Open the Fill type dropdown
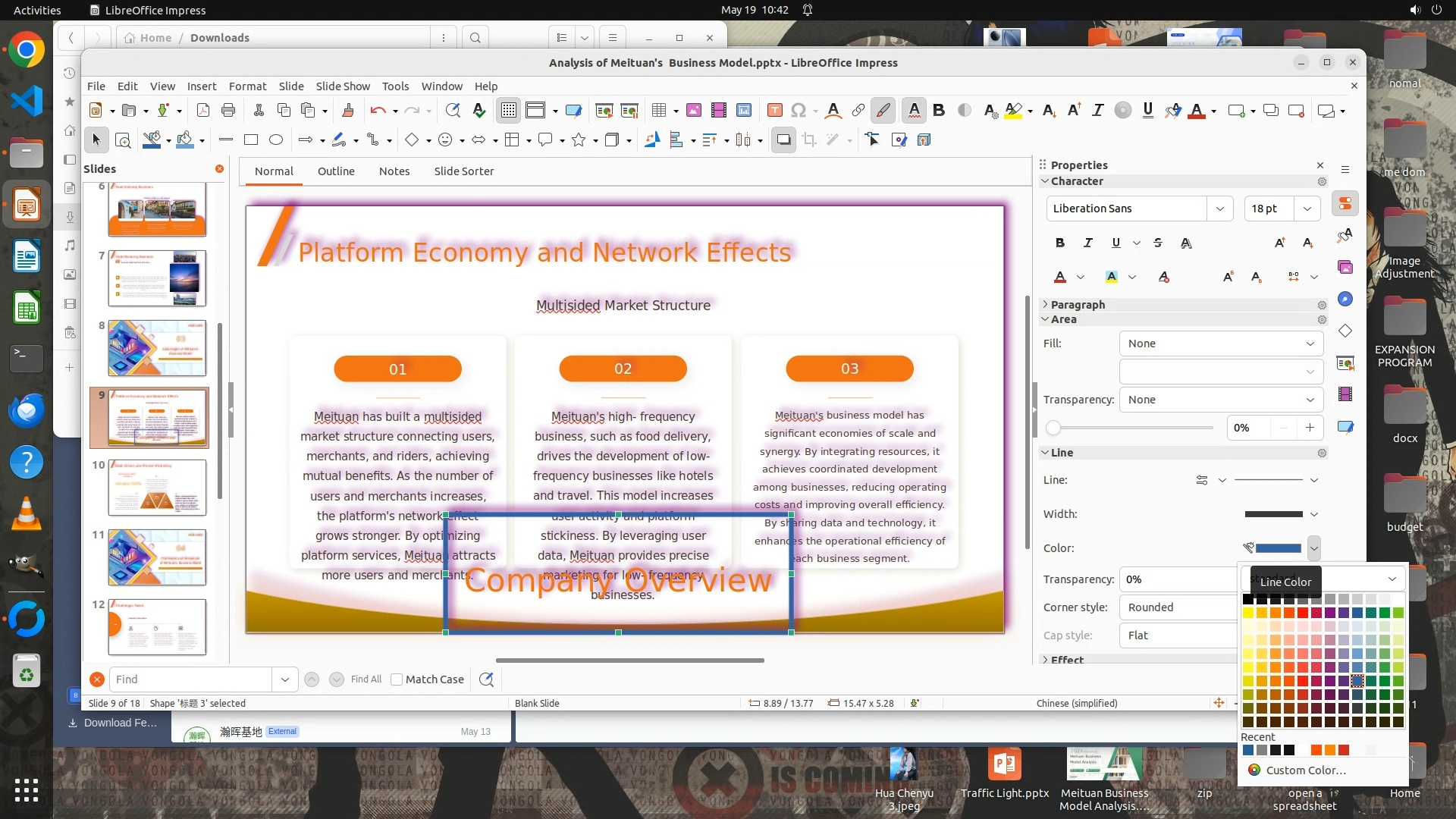Viewport: 1456px width, 819px height. tap(1221, 344)
